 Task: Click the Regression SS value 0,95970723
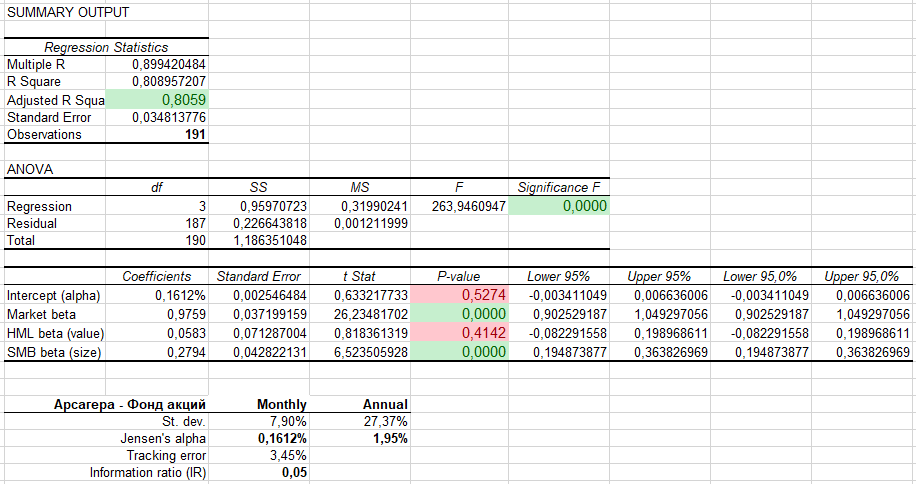pos(273,206)
